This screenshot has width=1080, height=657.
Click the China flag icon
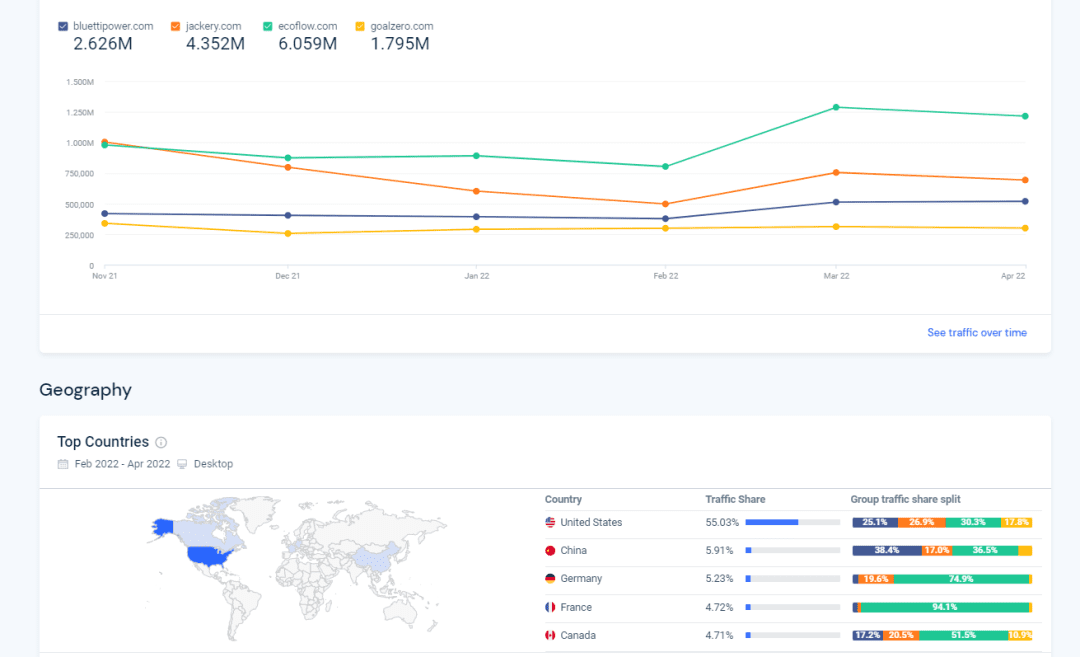tap(550, 551)
